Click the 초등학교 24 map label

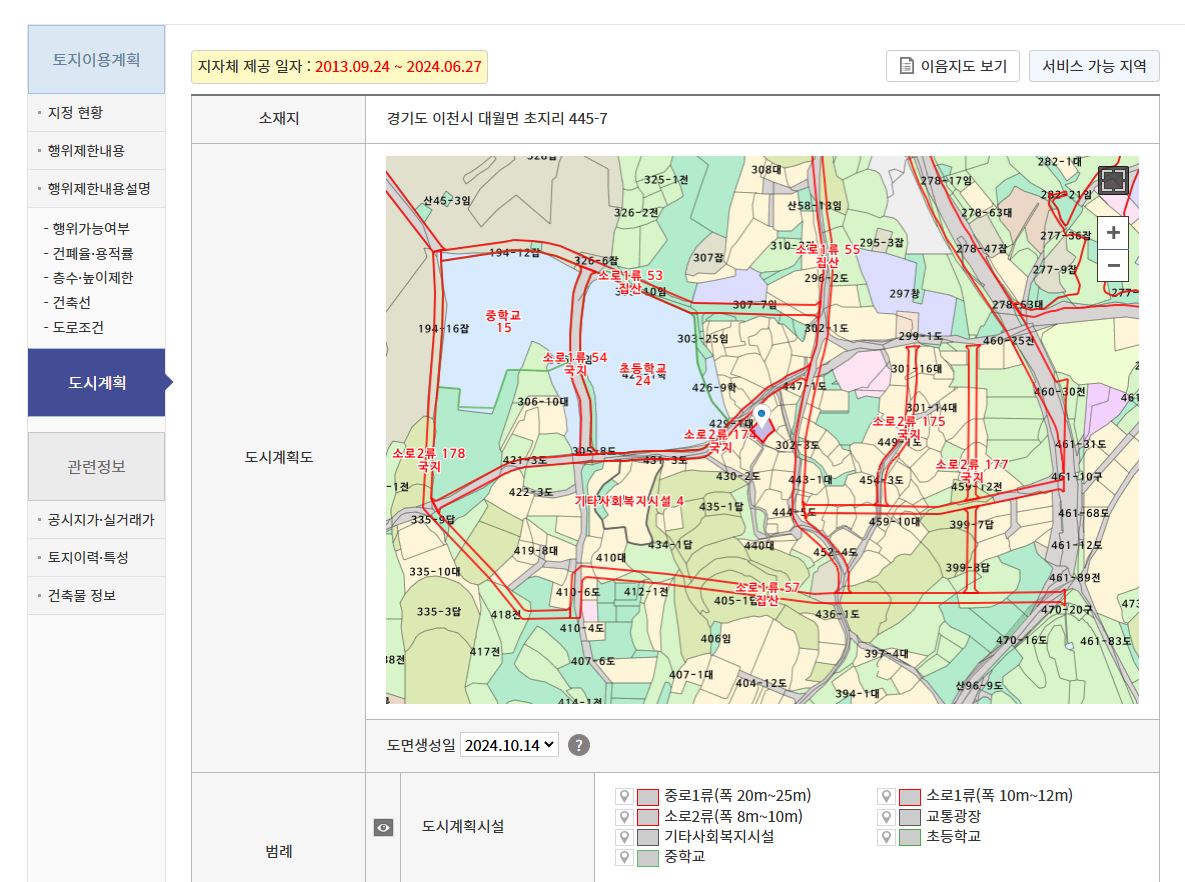point(643,374)
